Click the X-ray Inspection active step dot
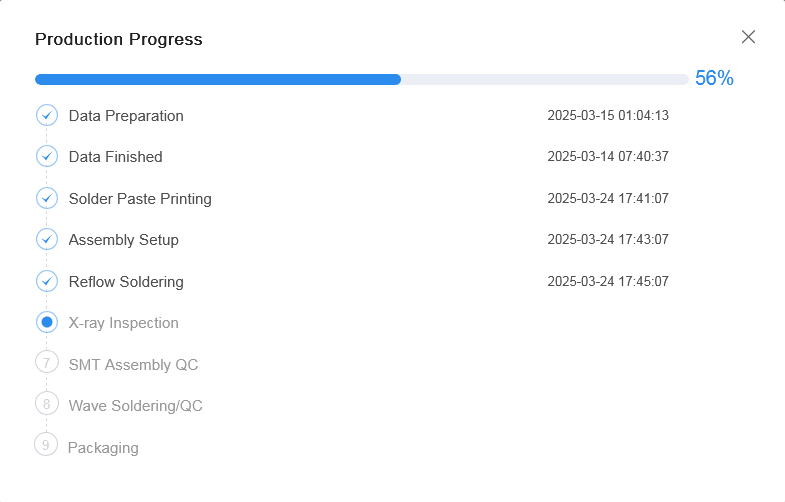 pyautogui.click(x=47, y=322)
